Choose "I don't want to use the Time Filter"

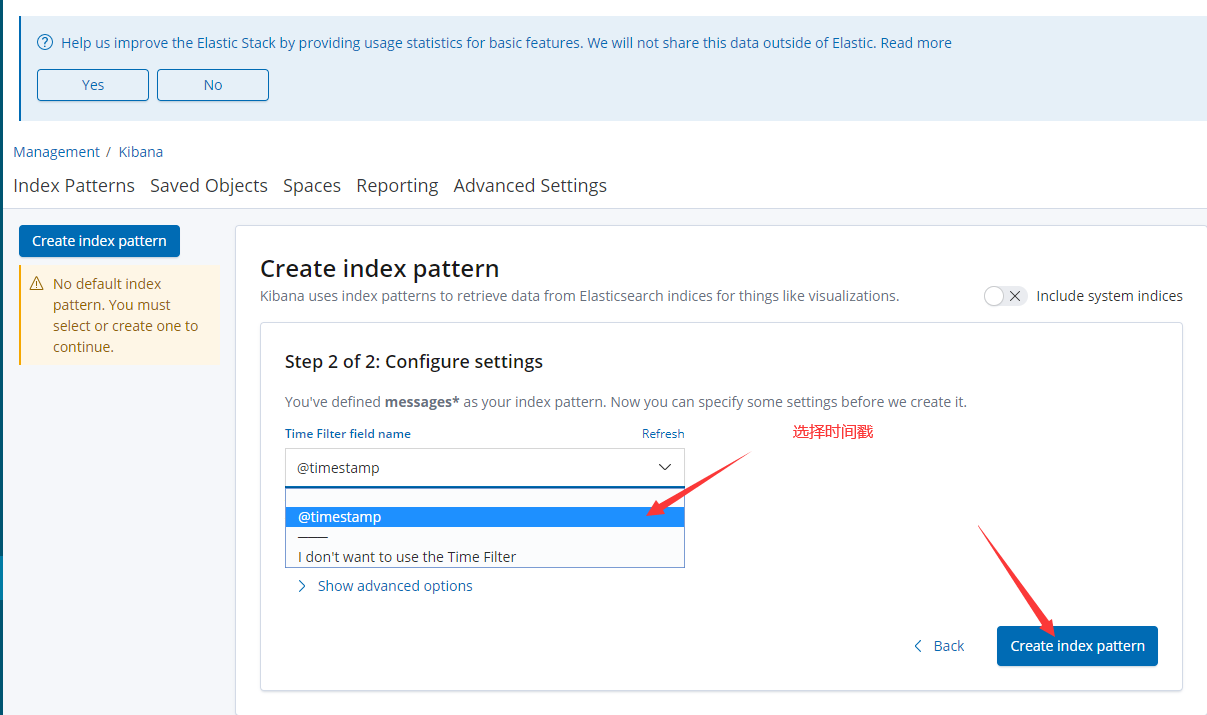(485, 557)
